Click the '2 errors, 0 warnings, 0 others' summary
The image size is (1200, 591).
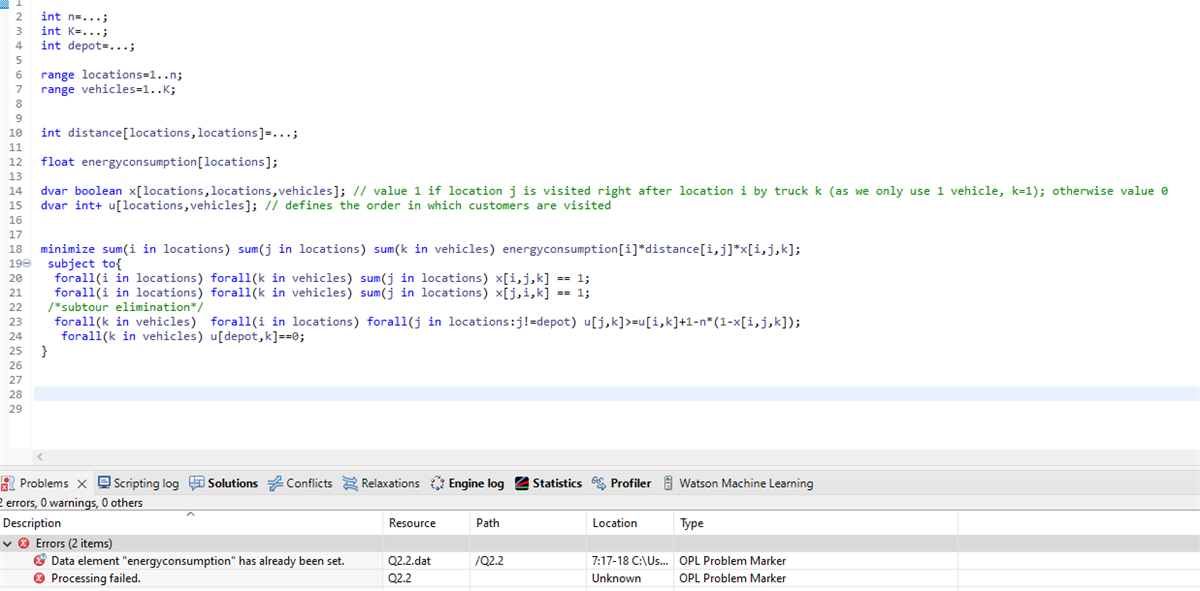point(71,502)
